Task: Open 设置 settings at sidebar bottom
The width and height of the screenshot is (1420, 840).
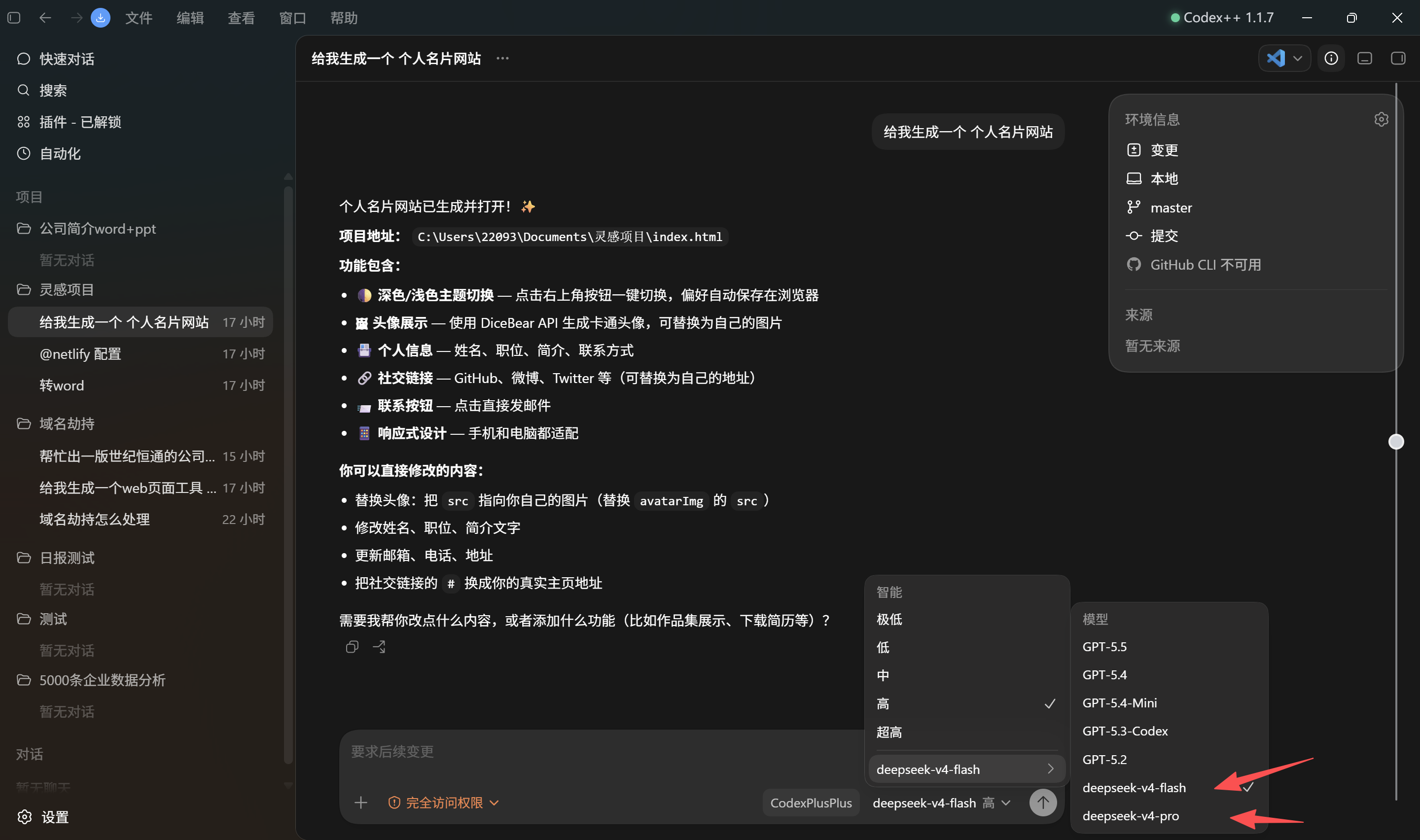Action: [43, 817]
